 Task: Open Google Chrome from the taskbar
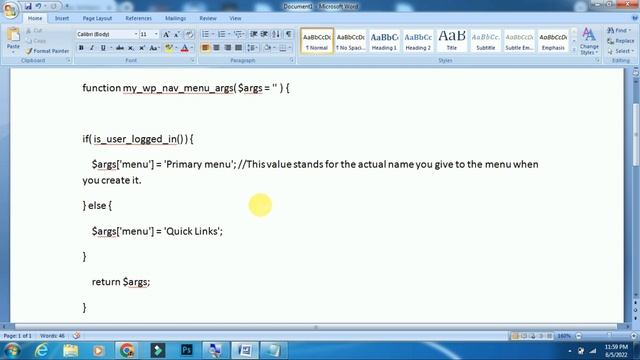[x=127, y=350]
